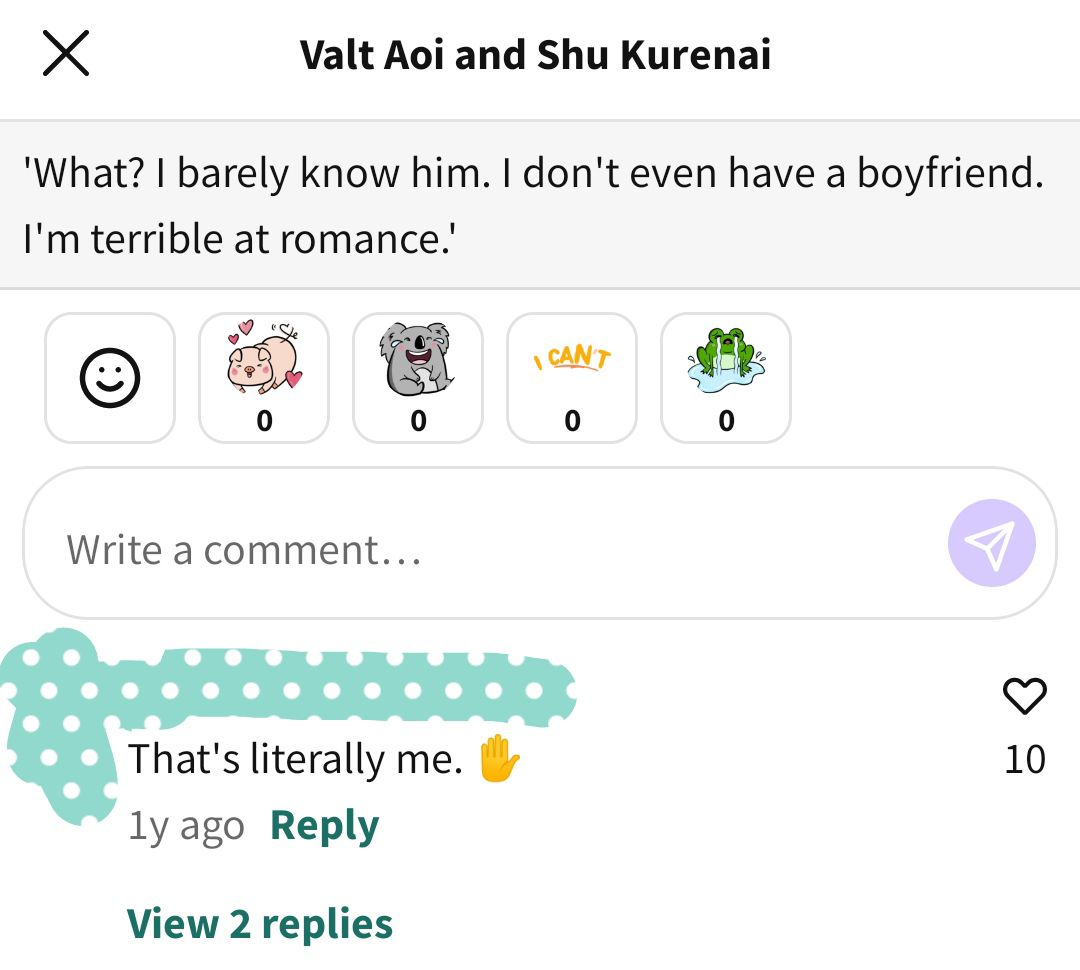Click the Write a comment field

point(540,543)
